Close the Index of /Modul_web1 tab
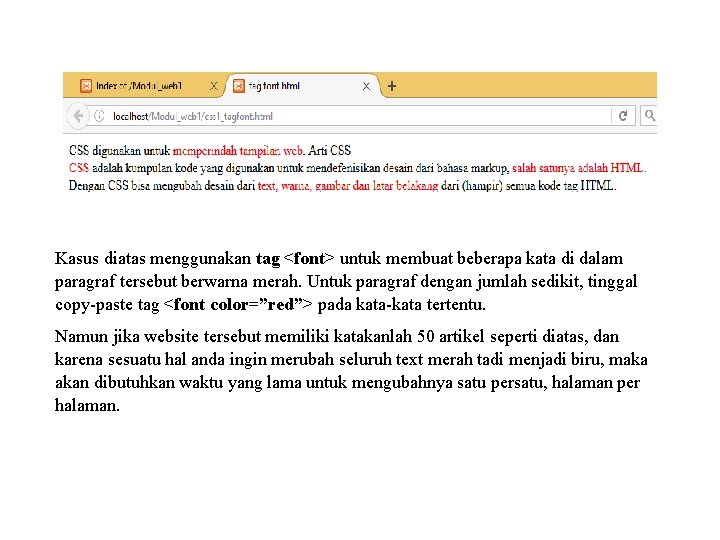Viewport: 720px width, 540px height. 214,86
